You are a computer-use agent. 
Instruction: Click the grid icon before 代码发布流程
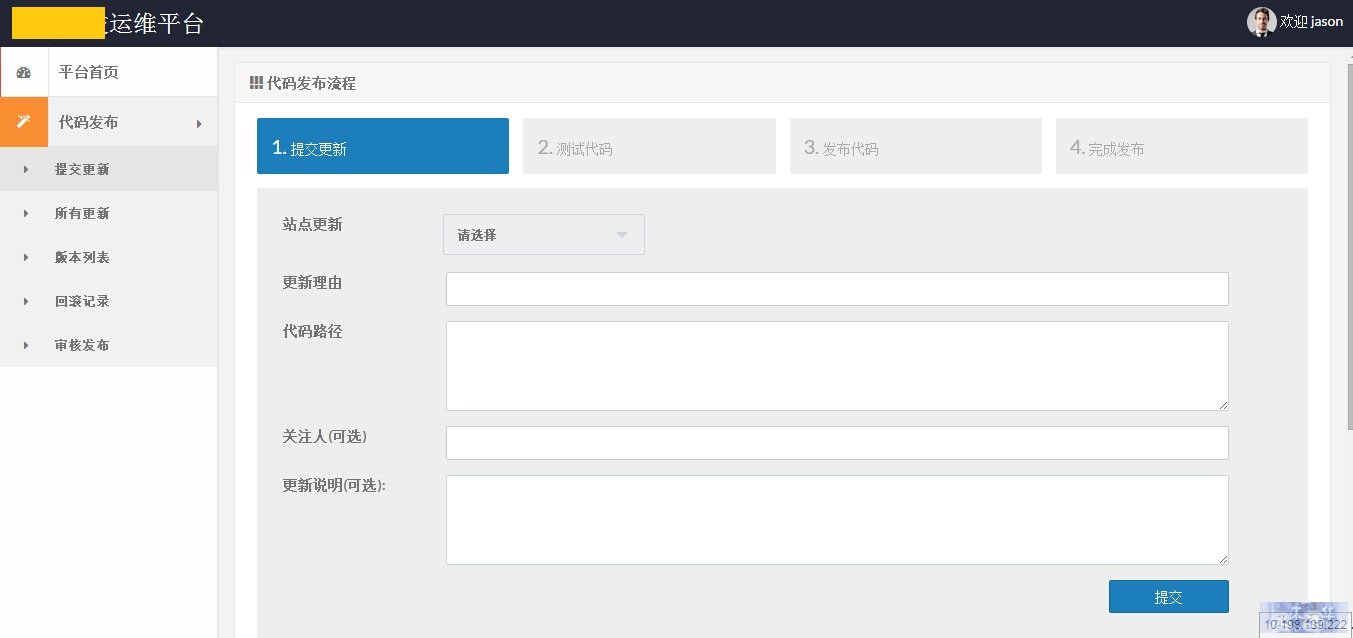pos(256,83)
